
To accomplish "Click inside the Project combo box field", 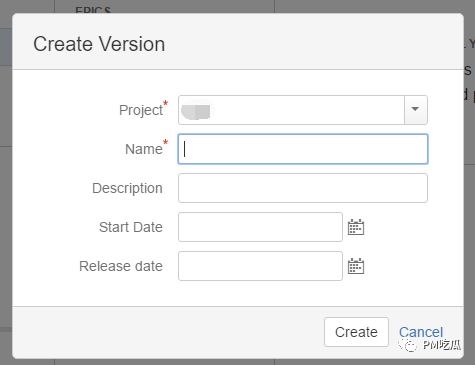I will (303, 110).
